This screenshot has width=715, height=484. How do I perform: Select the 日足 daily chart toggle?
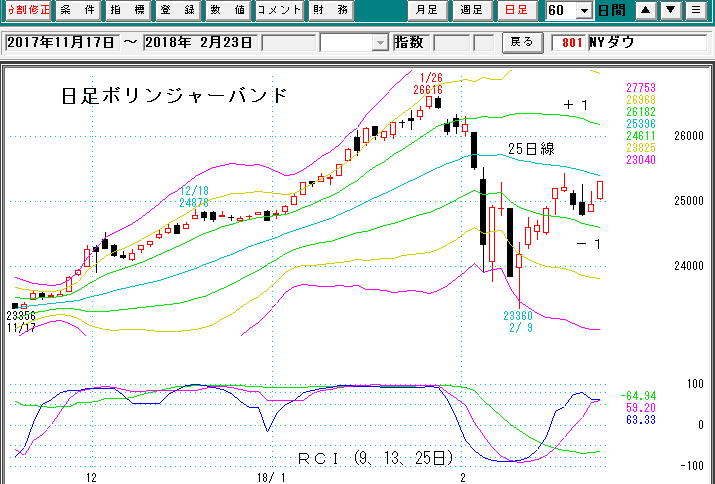pyautogui.click(x=518, y=11)
